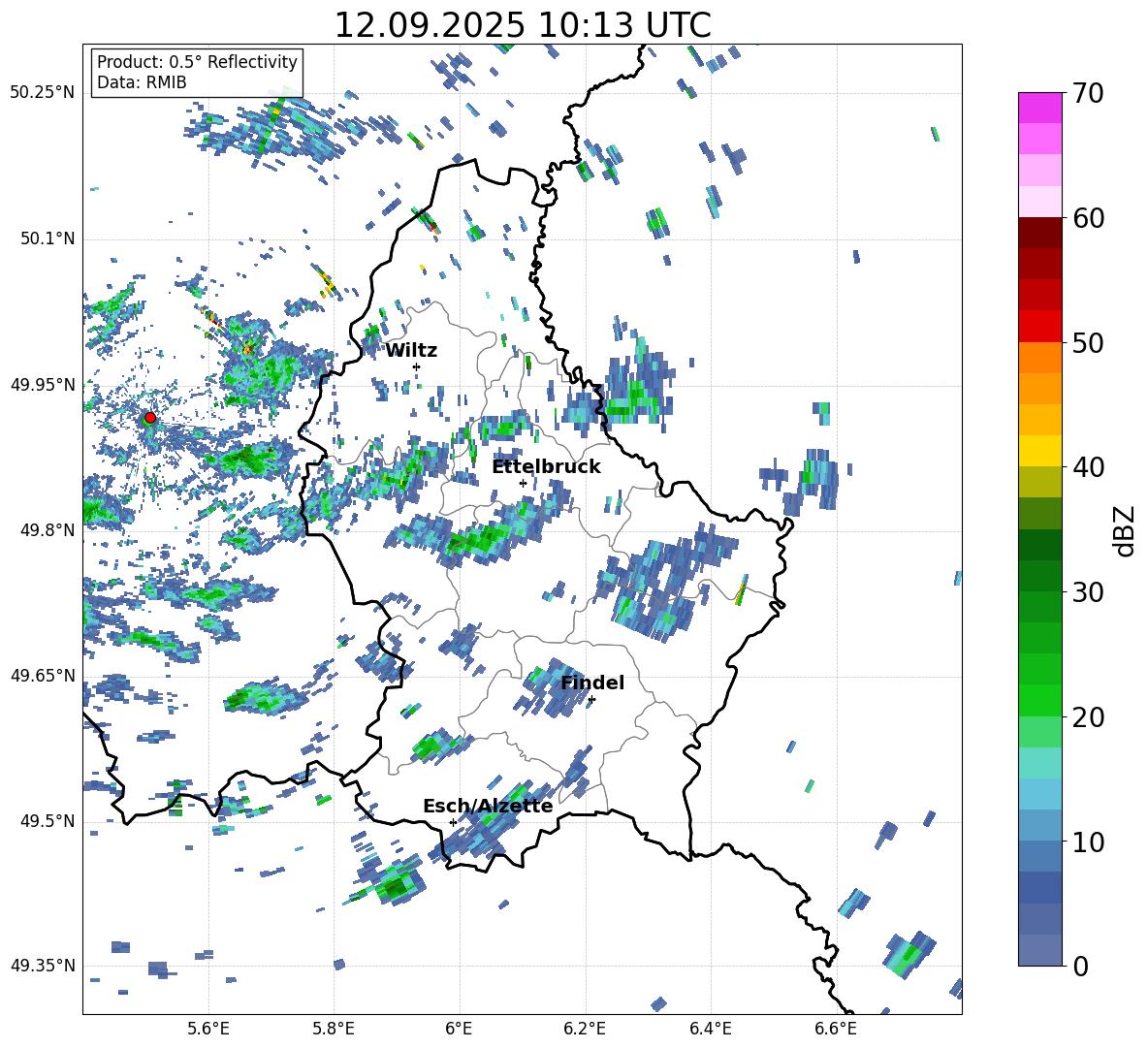1148x1048 pixels.
Task: Click the 0 tick on colorbar
Action: point(1080,967)
